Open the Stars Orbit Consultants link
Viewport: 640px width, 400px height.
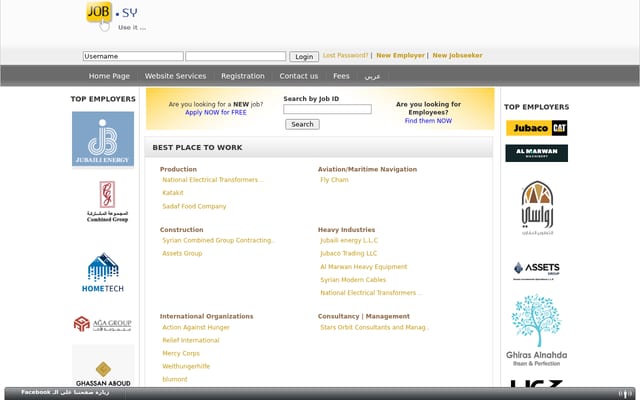[375, 327]
